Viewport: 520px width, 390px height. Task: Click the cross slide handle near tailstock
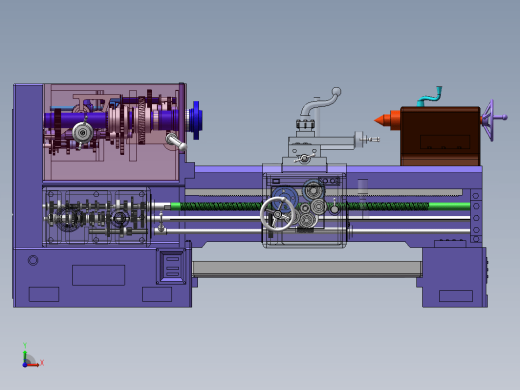pyautogui.click(x=368, y=139)
